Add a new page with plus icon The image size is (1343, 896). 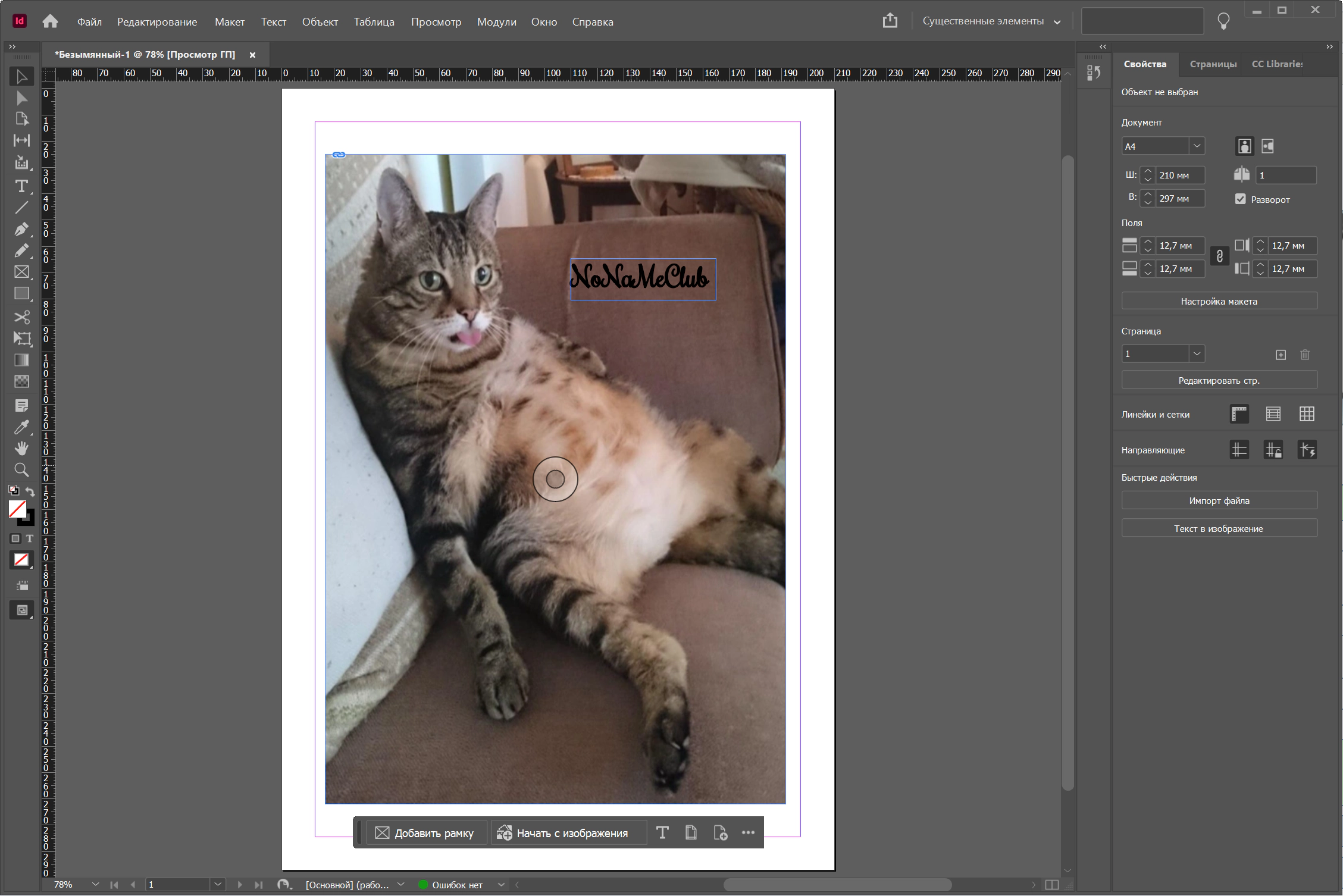pos(1281,355)
